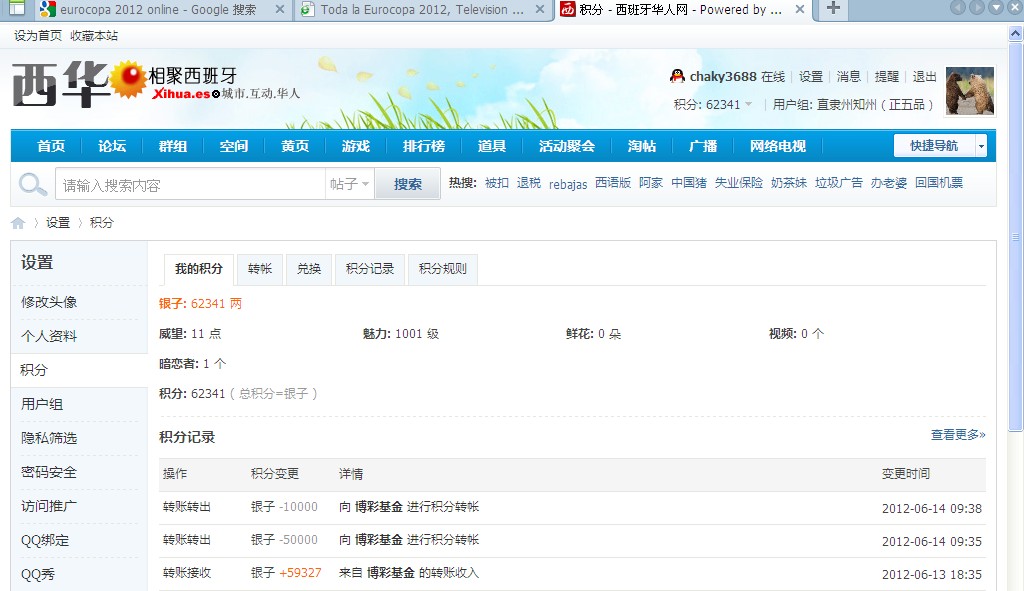1024x591 pixels.
Task: Click the QQ penguin icon beside chaky3688
Action: pyautogui.click(x=675, y=75)
